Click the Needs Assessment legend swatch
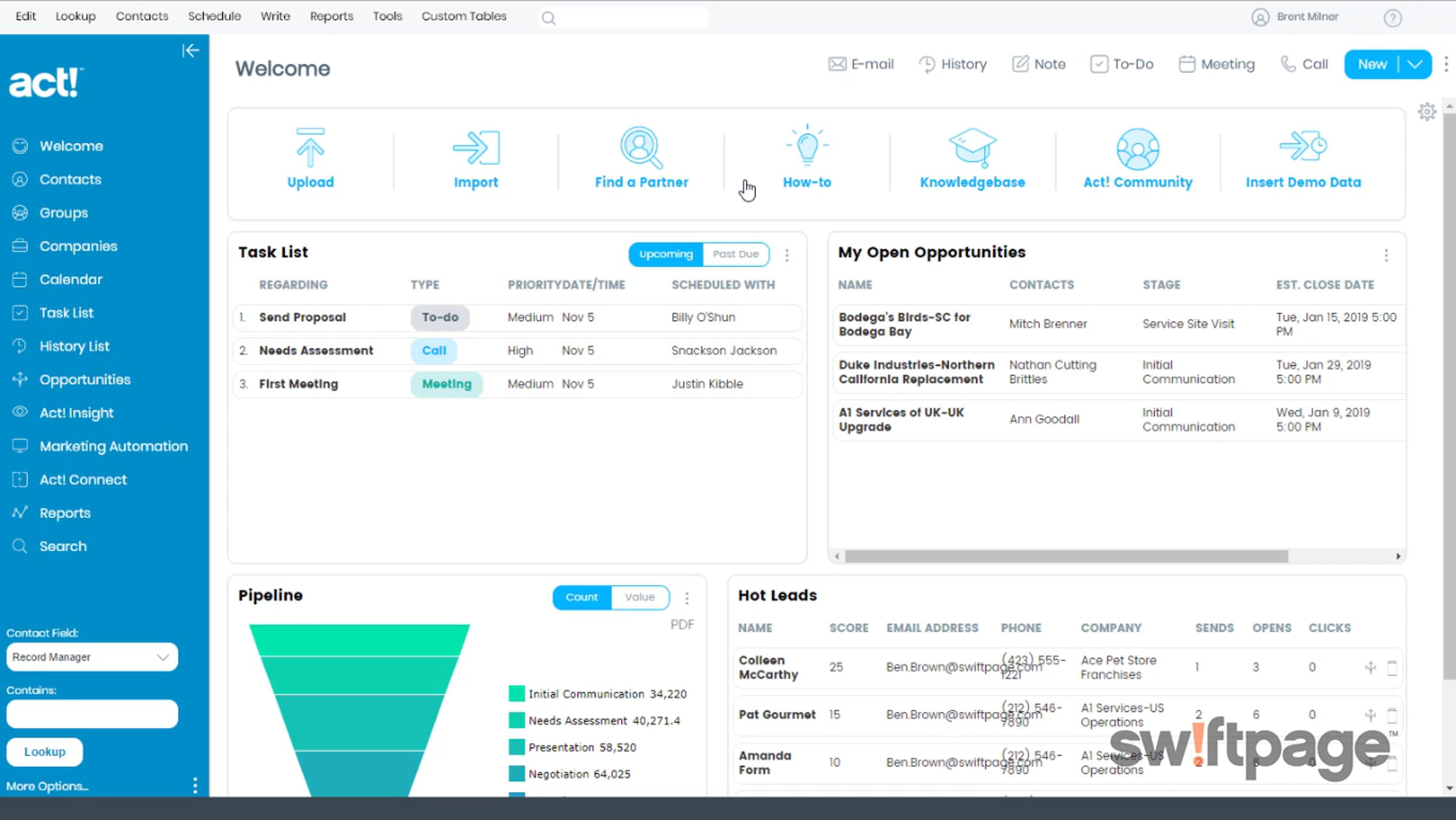This screenshot has width=1456, height=820. 517,720
